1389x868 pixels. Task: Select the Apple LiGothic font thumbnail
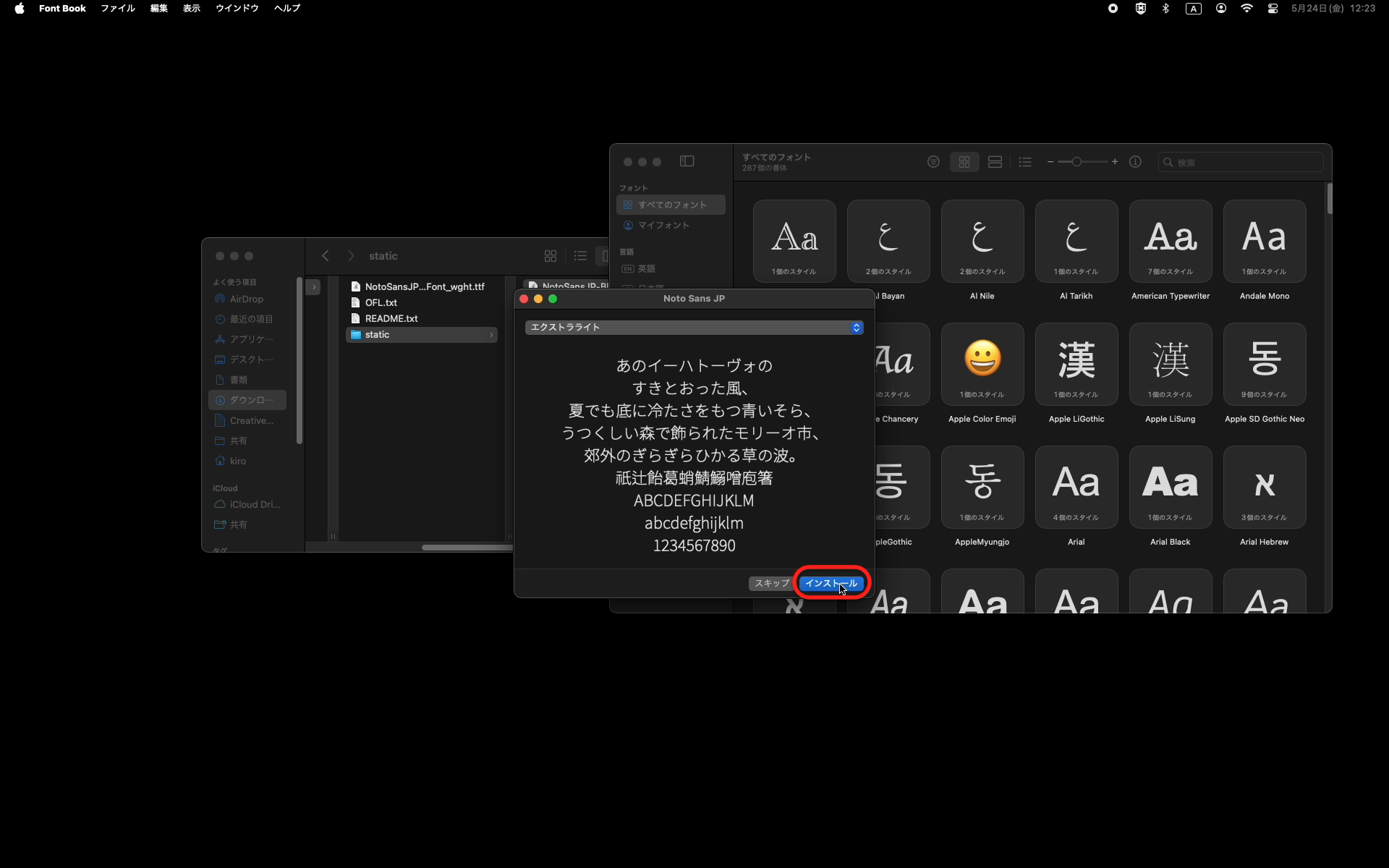point(1076,364)
